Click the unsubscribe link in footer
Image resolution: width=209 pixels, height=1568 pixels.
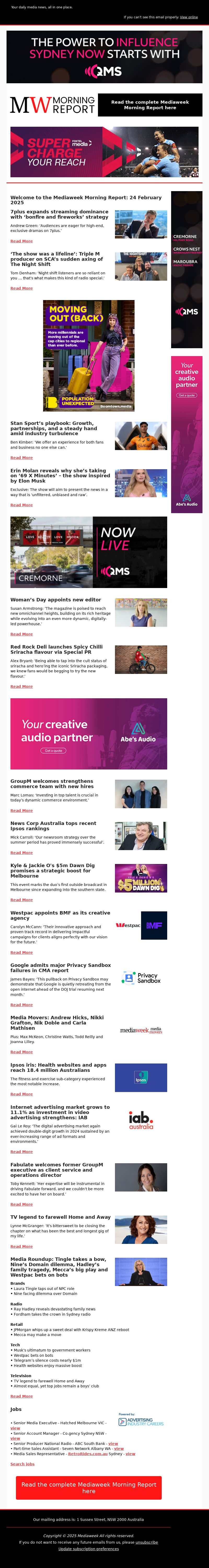tap(146, 1542)
